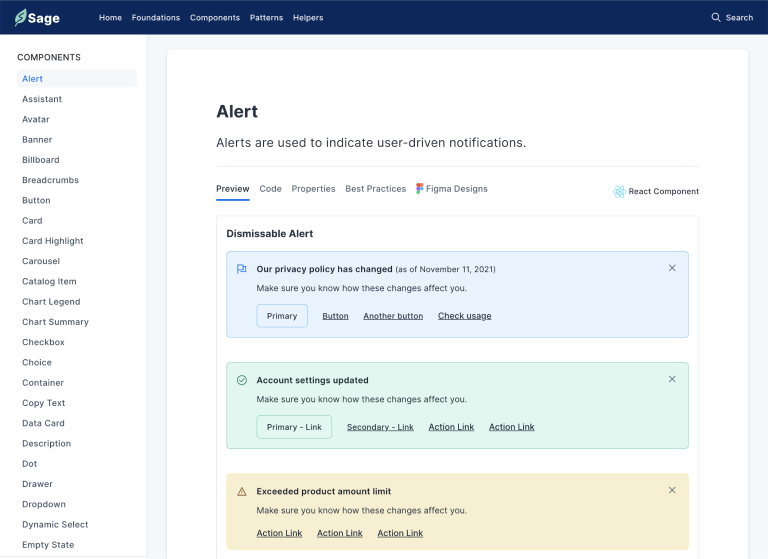Click the flag icon in blue alert

(x=241, y=269)
